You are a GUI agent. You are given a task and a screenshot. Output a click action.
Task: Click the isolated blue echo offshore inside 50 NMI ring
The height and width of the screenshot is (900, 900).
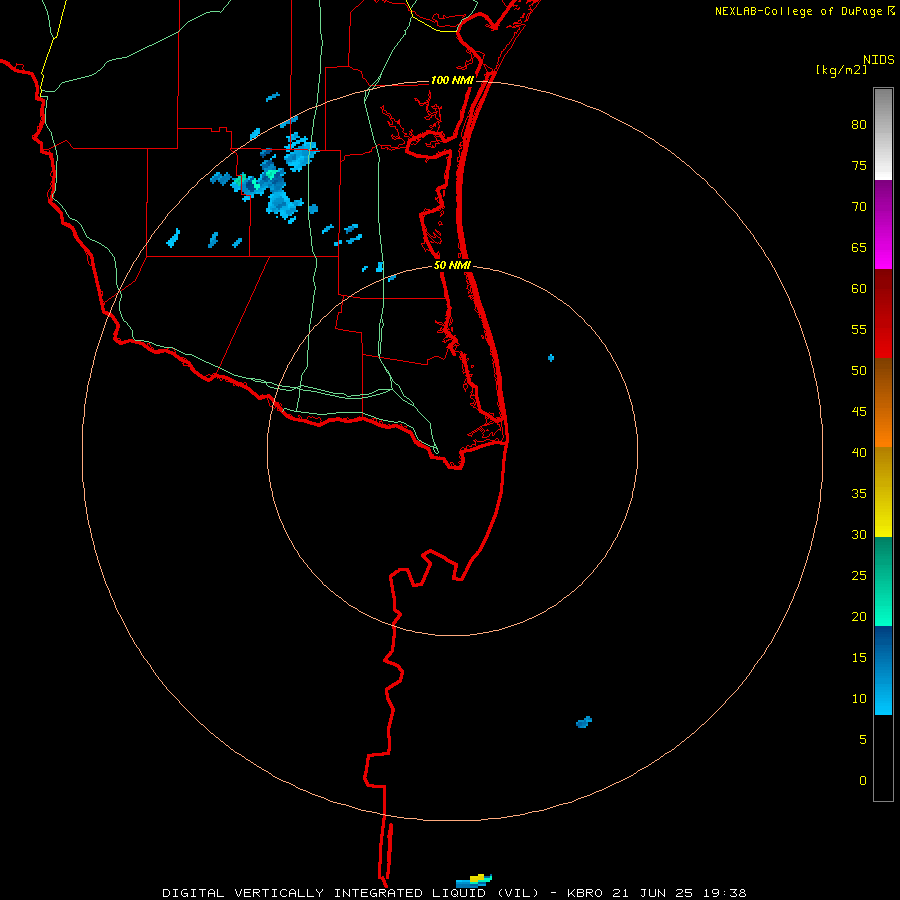[x=551, y=358]
